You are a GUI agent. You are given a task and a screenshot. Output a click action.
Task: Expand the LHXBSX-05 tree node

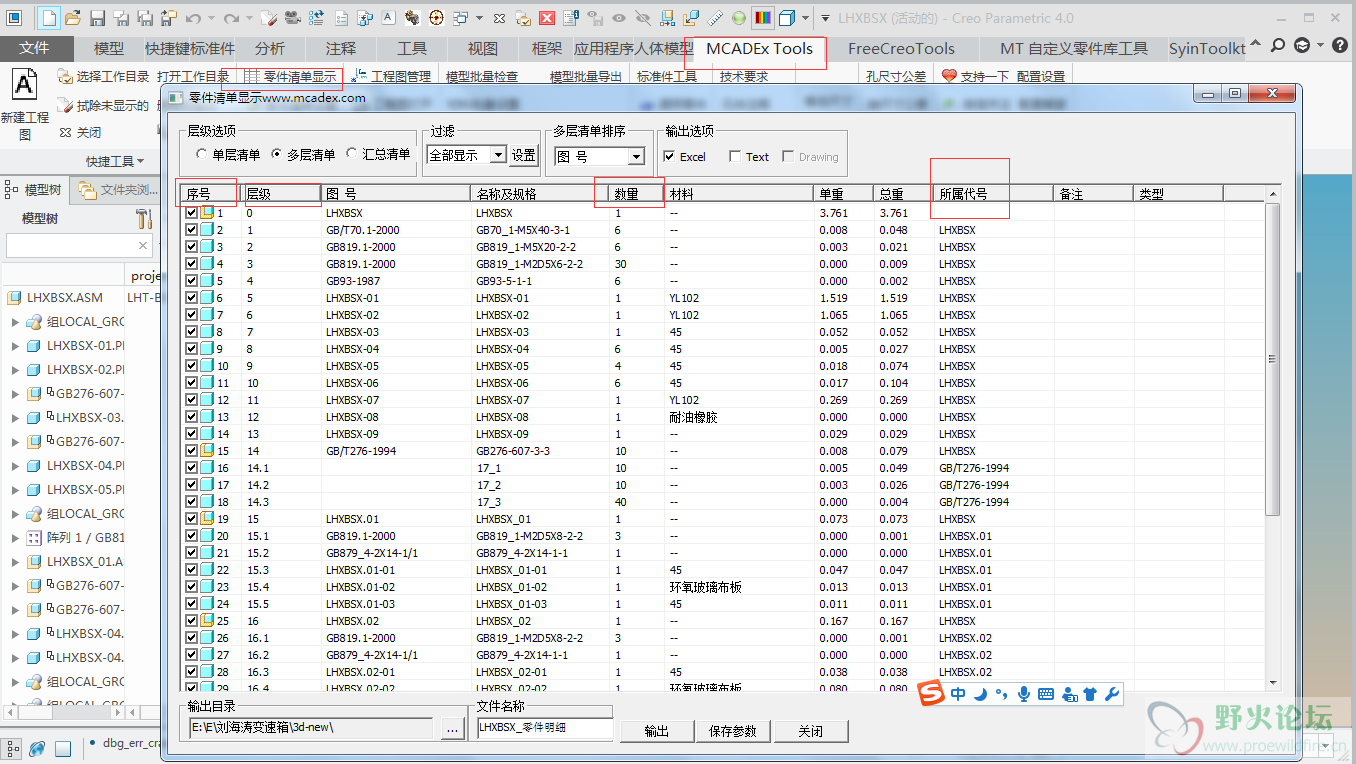[15, 490]
